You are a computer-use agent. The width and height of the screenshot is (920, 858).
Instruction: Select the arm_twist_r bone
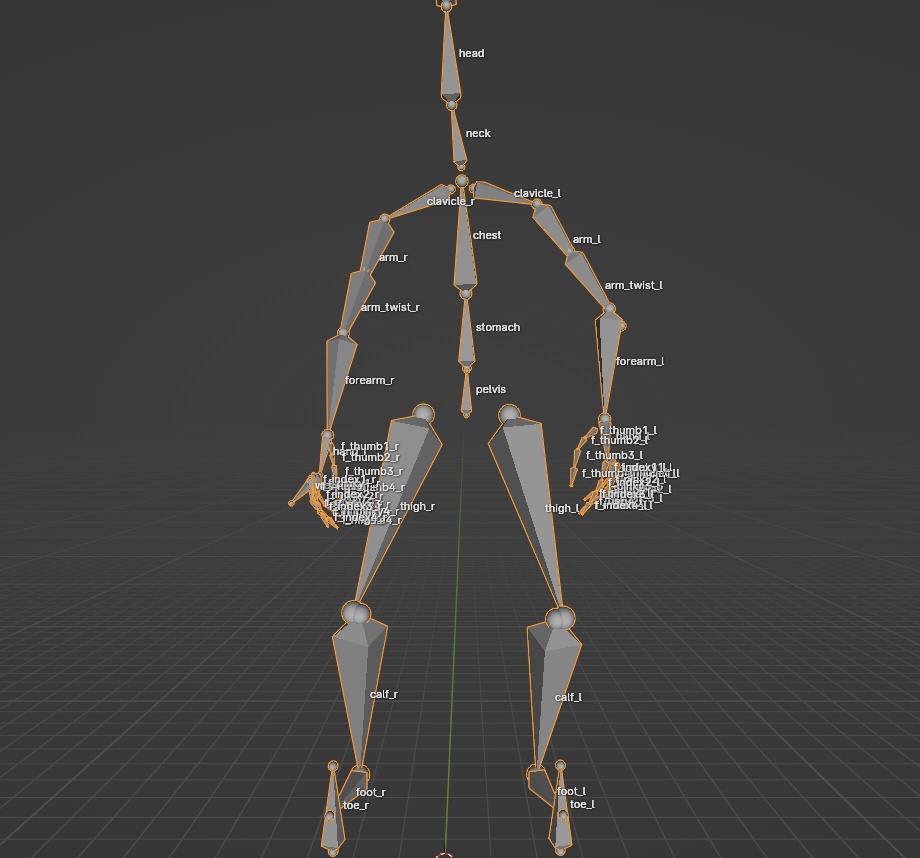coord(356,301)
